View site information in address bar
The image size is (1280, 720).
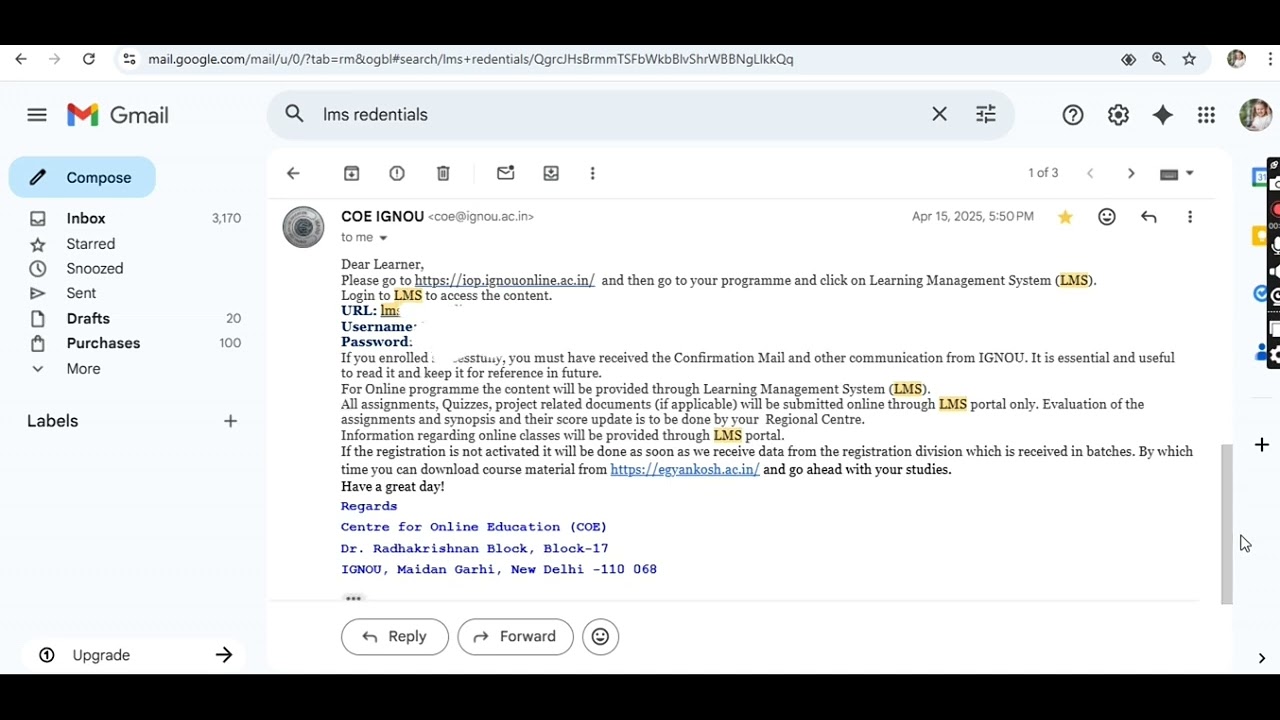coord(129,59)
